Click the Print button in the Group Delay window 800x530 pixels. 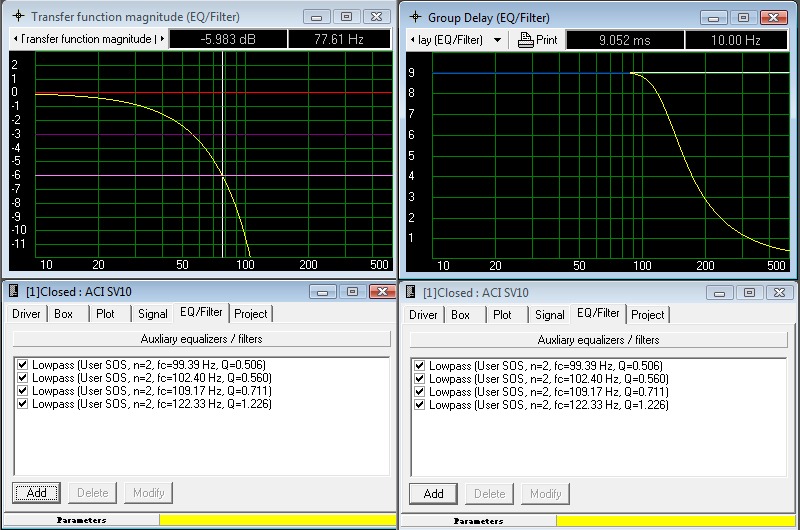(x=537, y=40)
